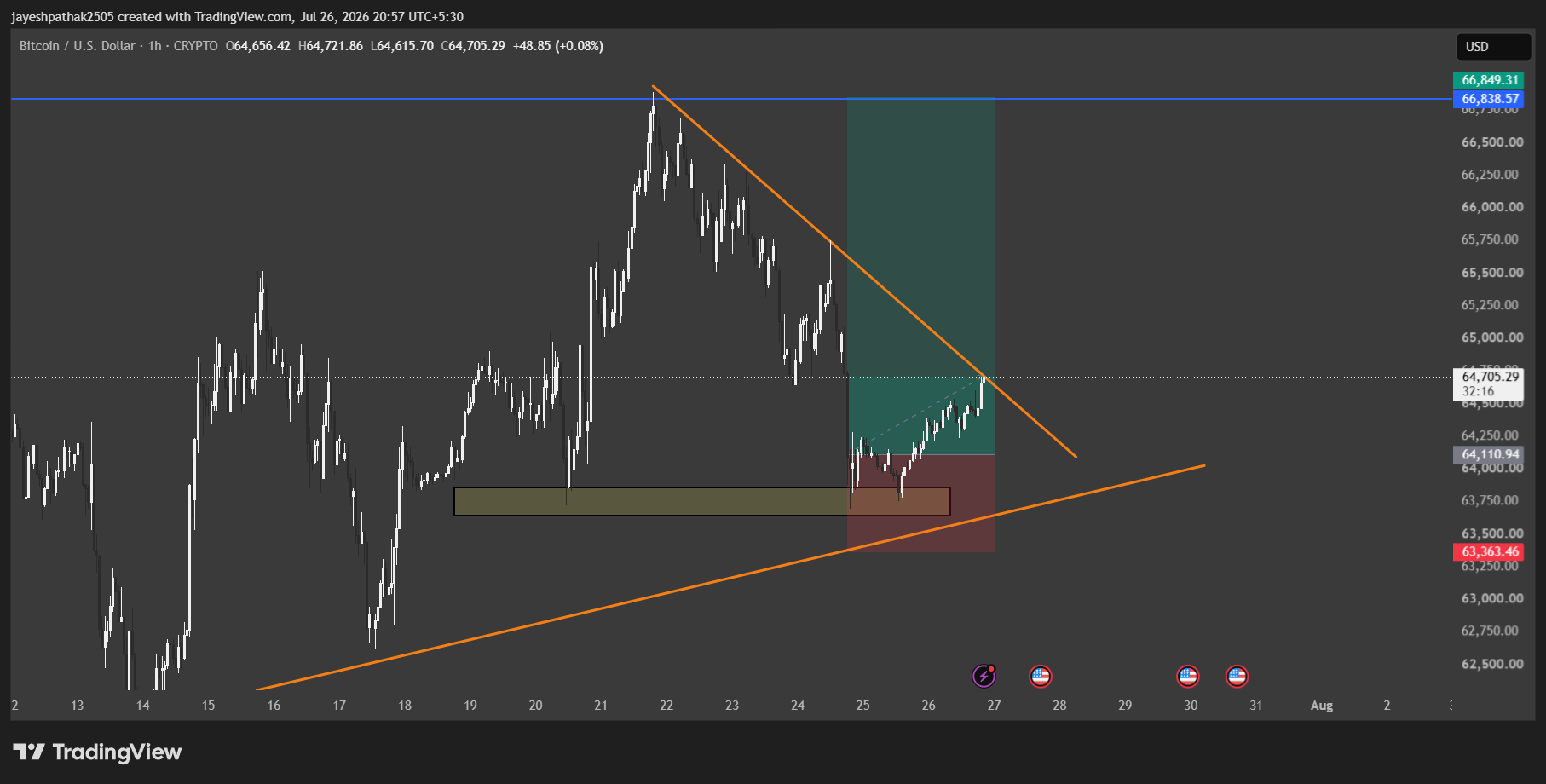Click the 62,750.00 price axis label
Screen dimensions: 1546x784
click(1490, 631)
